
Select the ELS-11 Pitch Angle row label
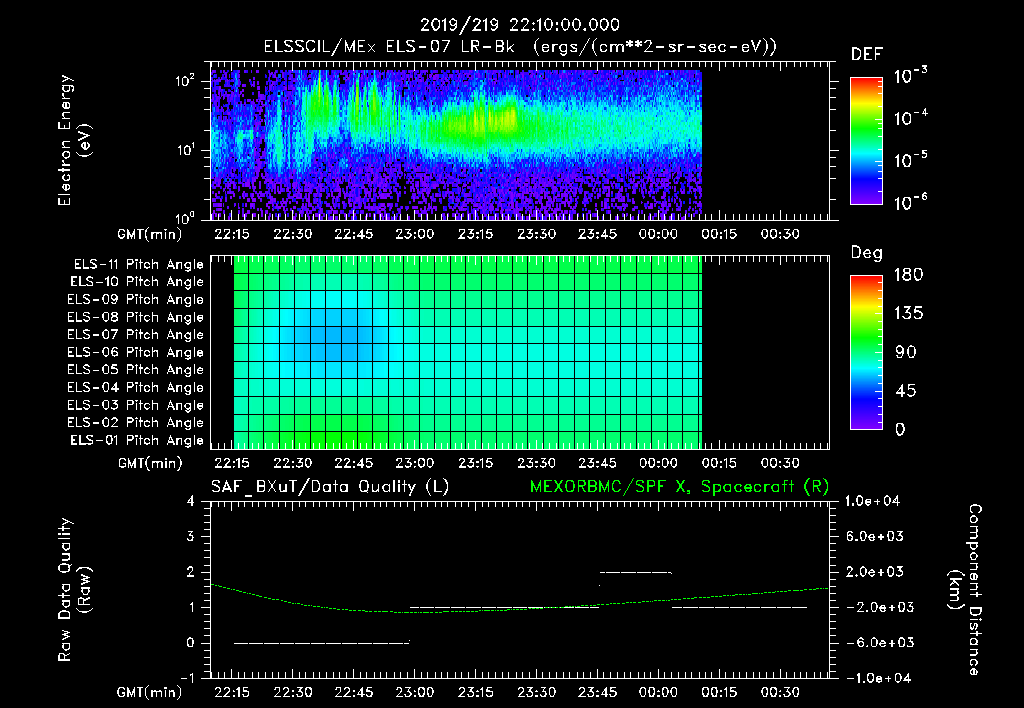pos(138,265)
